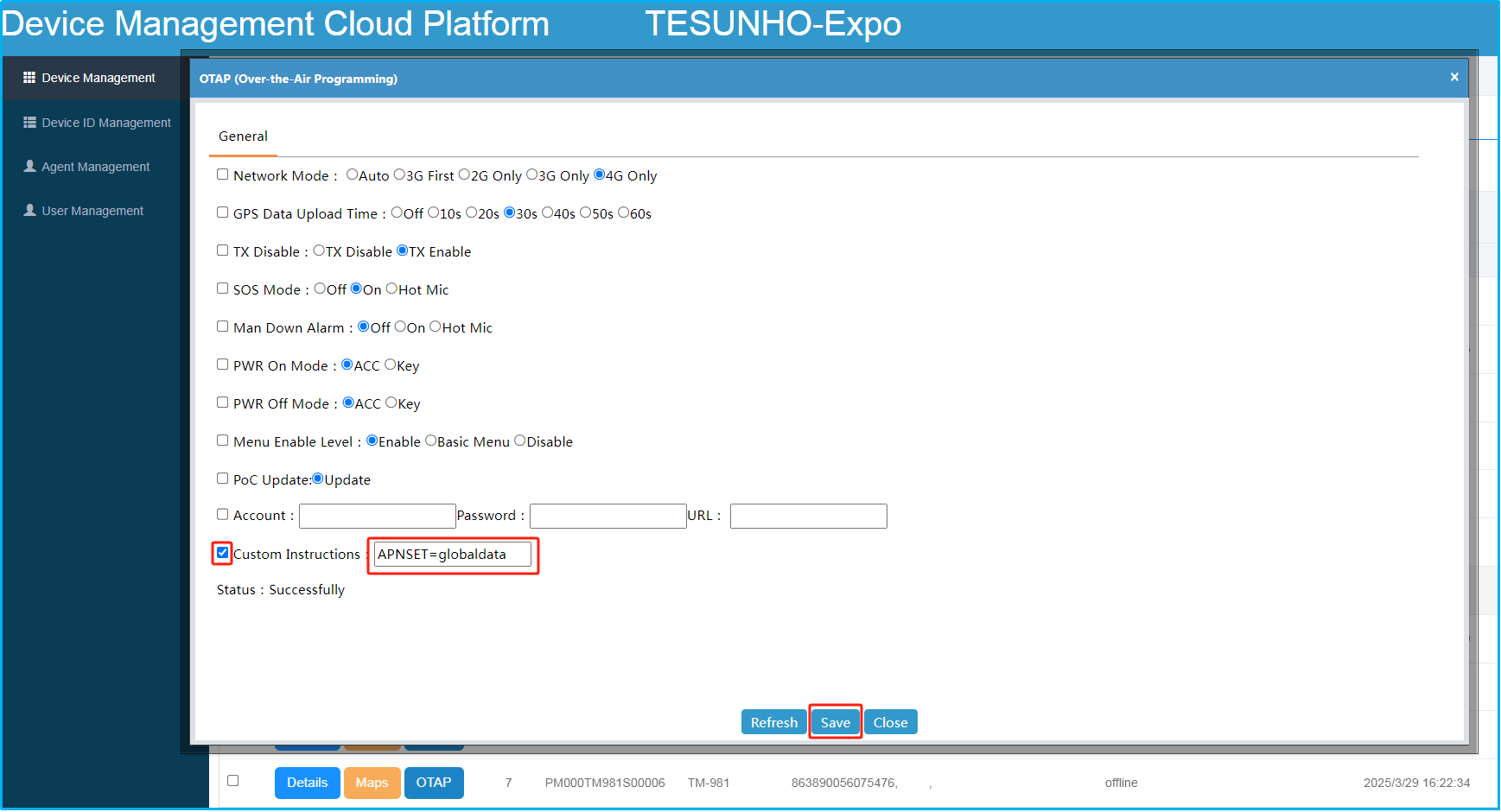Set GPS upload time to 20s
The width and height of the screenshot is (1501, 812).
click(x=471, y=213)
